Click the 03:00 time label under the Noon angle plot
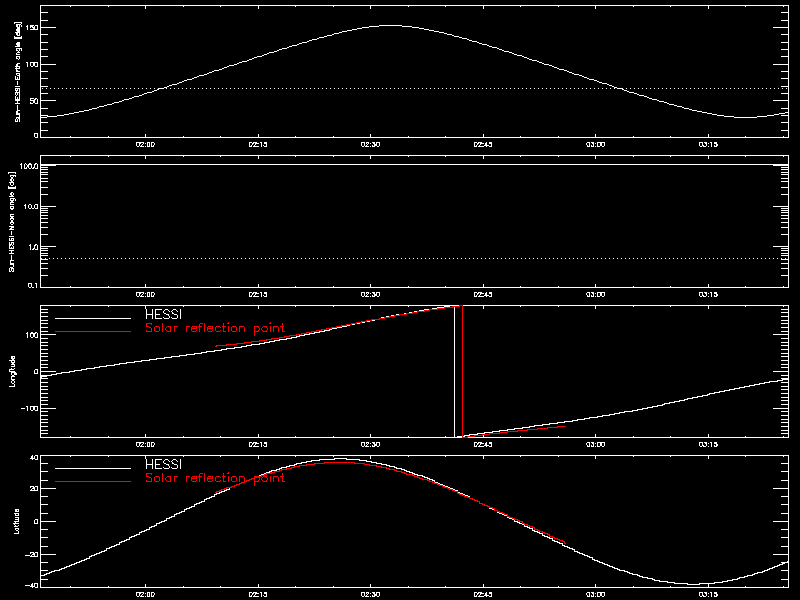The image size is (800, 600). click(595, 294)
